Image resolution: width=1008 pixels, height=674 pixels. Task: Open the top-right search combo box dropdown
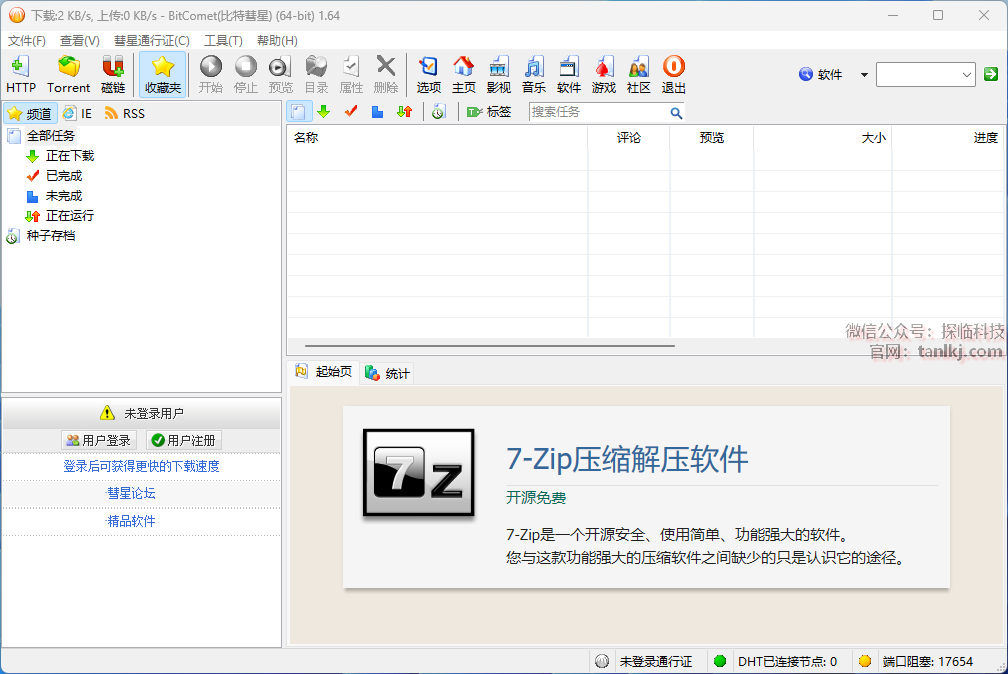point(967,75)
